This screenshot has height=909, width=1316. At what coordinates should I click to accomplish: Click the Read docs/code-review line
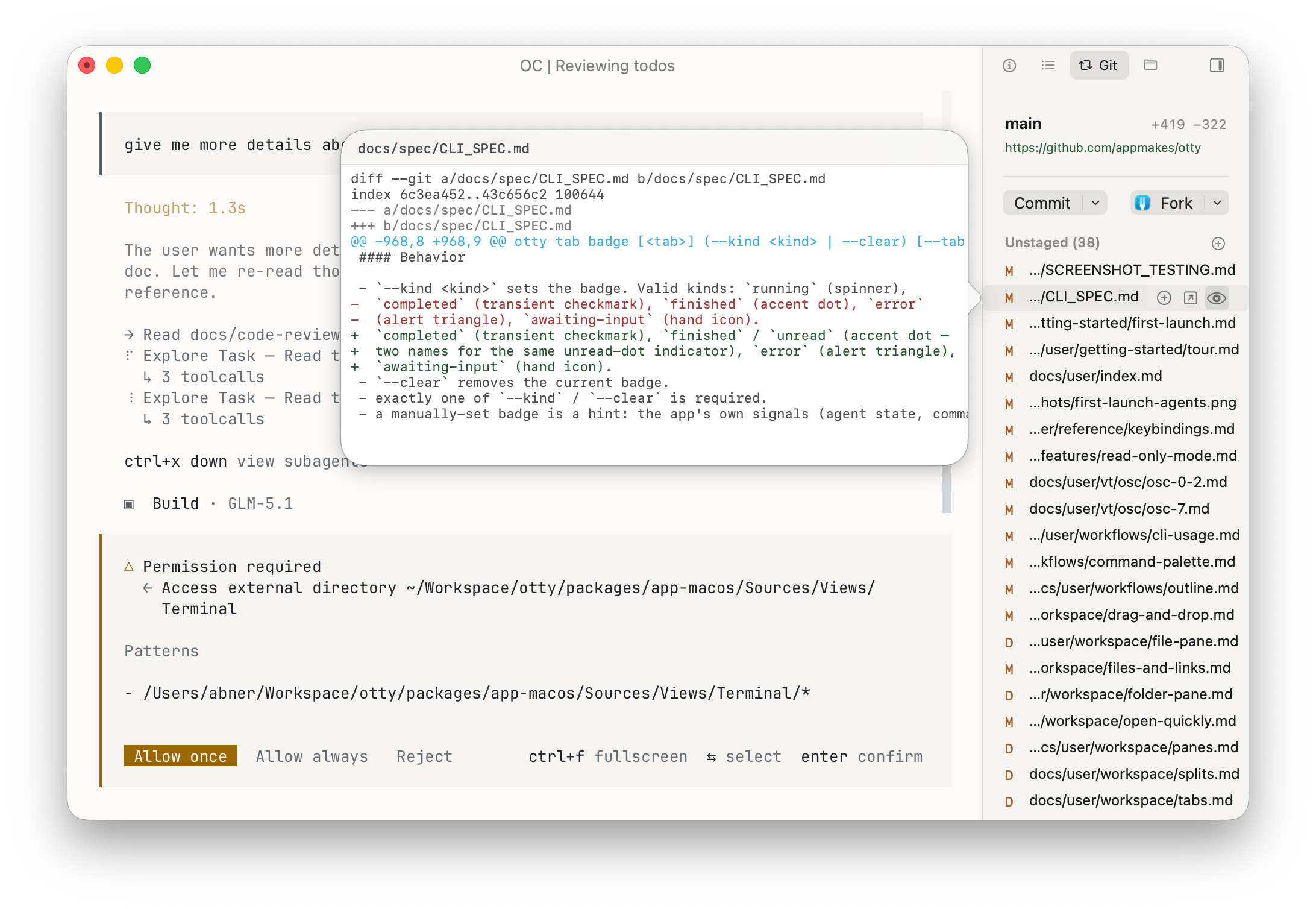(232, 335)
